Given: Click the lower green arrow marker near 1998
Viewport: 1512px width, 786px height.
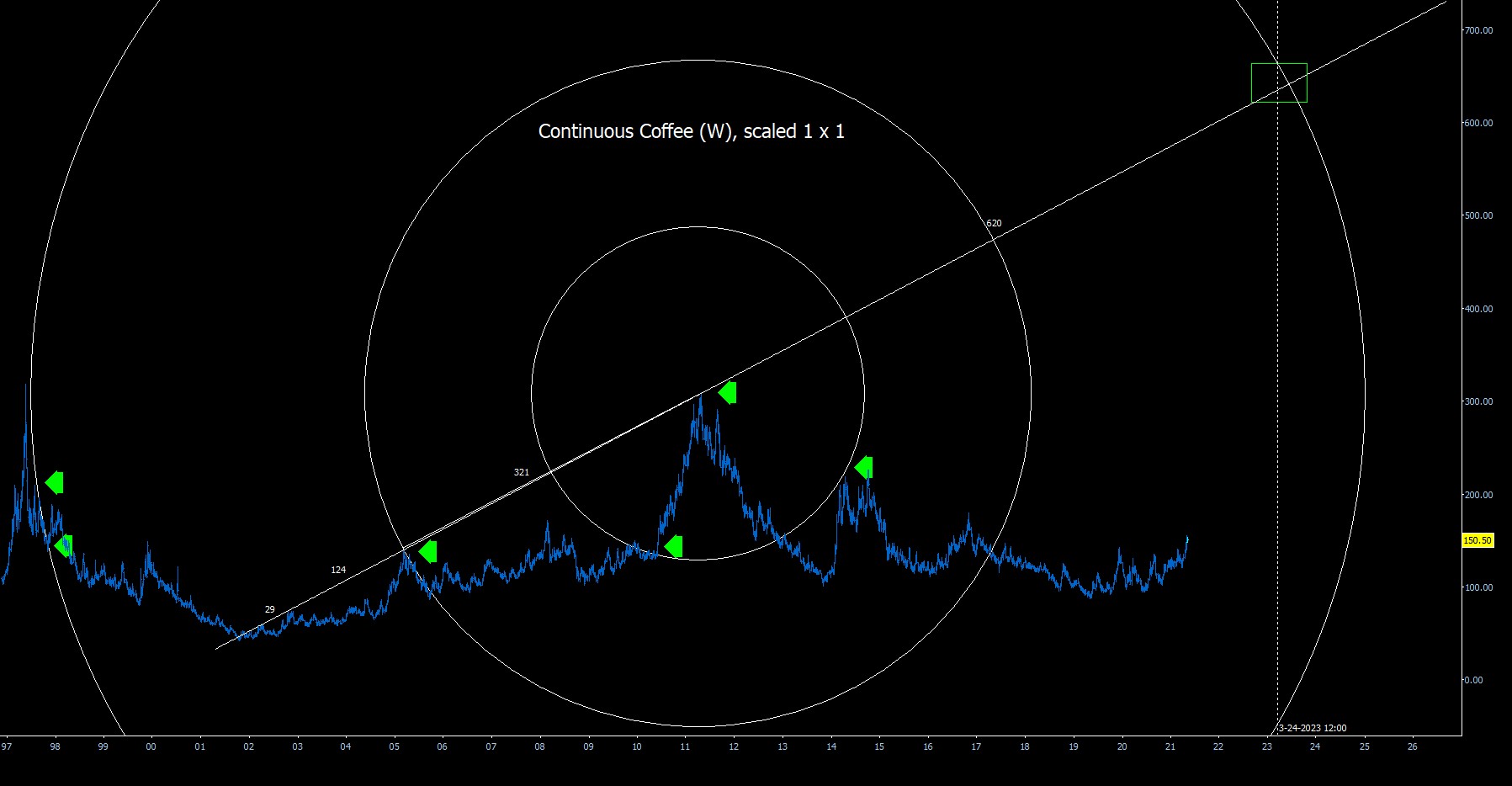Looking at the screenshot, I should coord(63,546).
